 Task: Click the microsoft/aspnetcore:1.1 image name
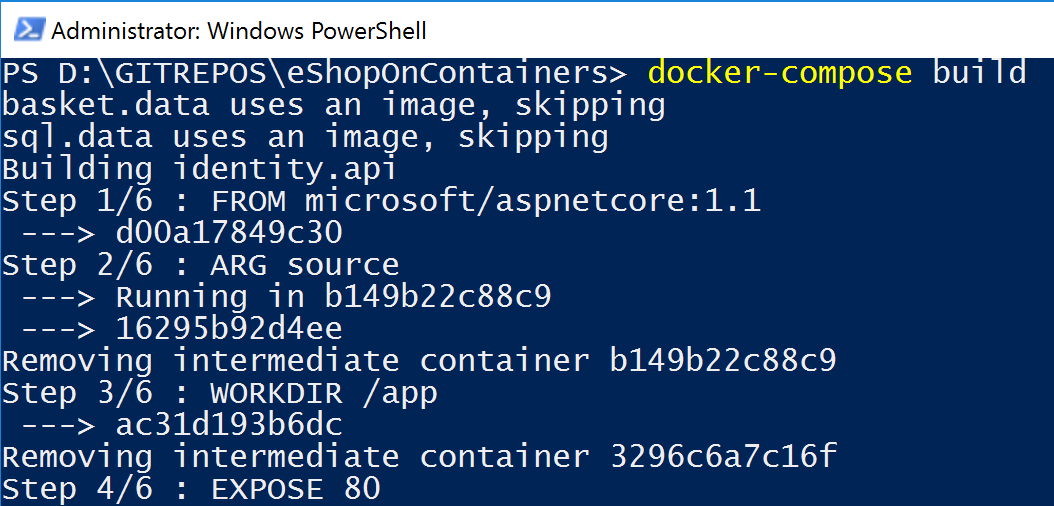(x=532, y=201)
